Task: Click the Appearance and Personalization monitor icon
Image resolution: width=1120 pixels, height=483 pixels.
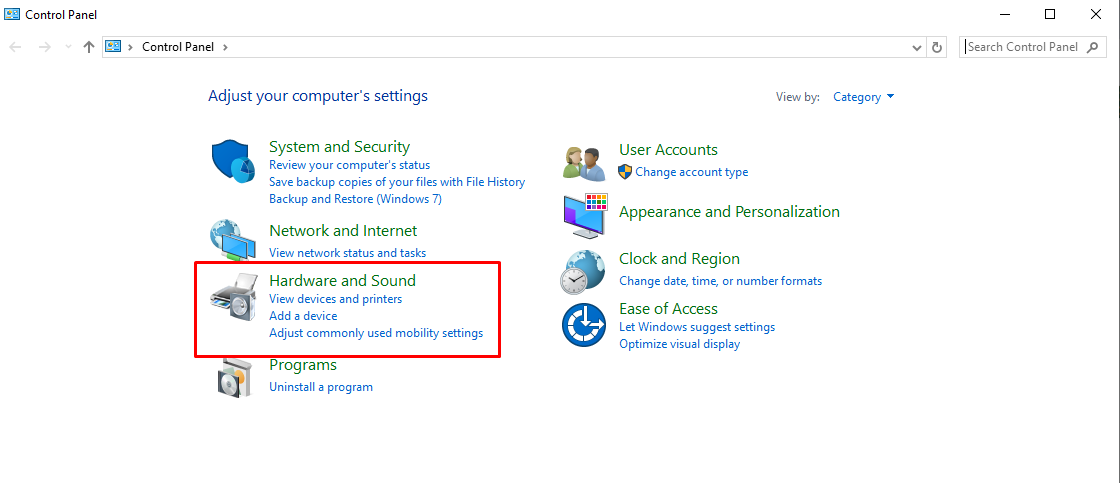Action: click(x=584, y=215)
